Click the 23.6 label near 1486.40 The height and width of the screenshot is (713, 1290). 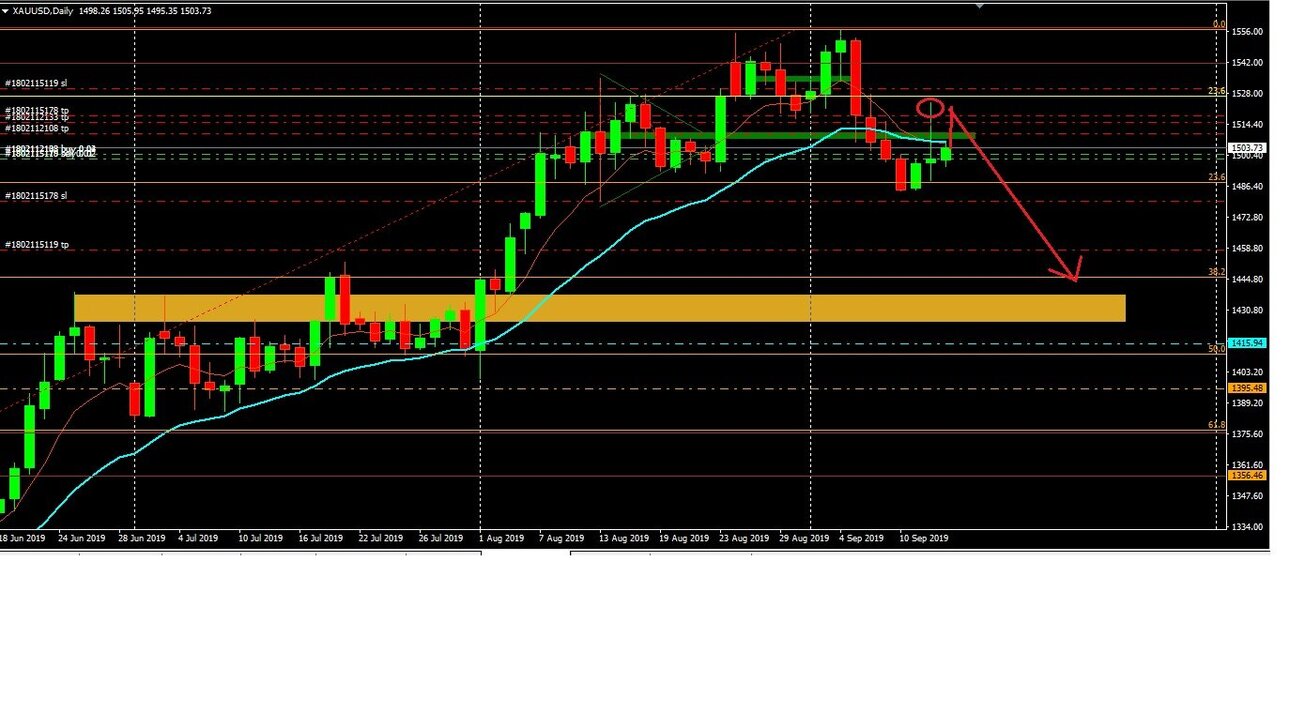(x=1217, y=177)
